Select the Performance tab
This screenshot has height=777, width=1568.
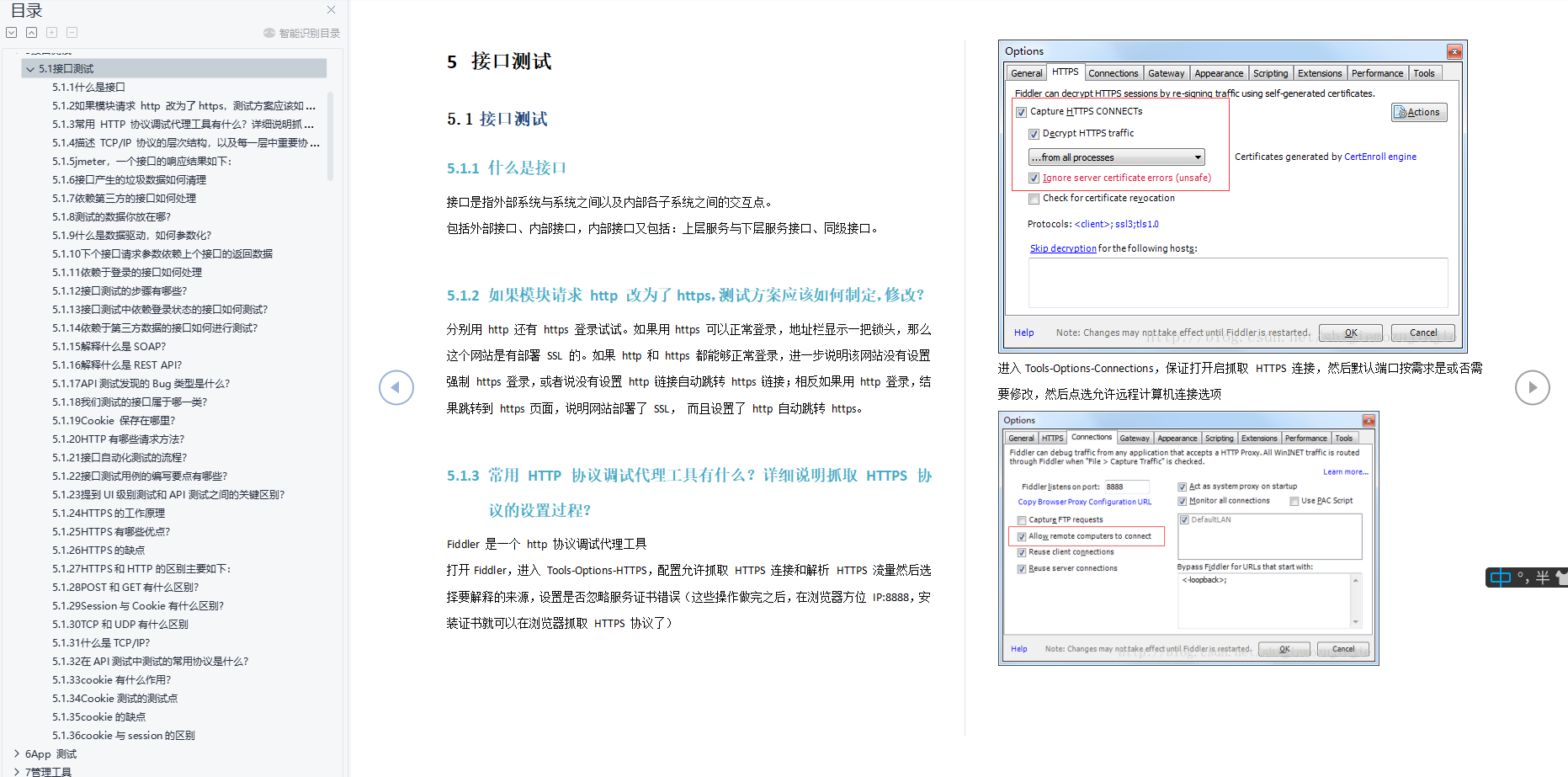1377,72
